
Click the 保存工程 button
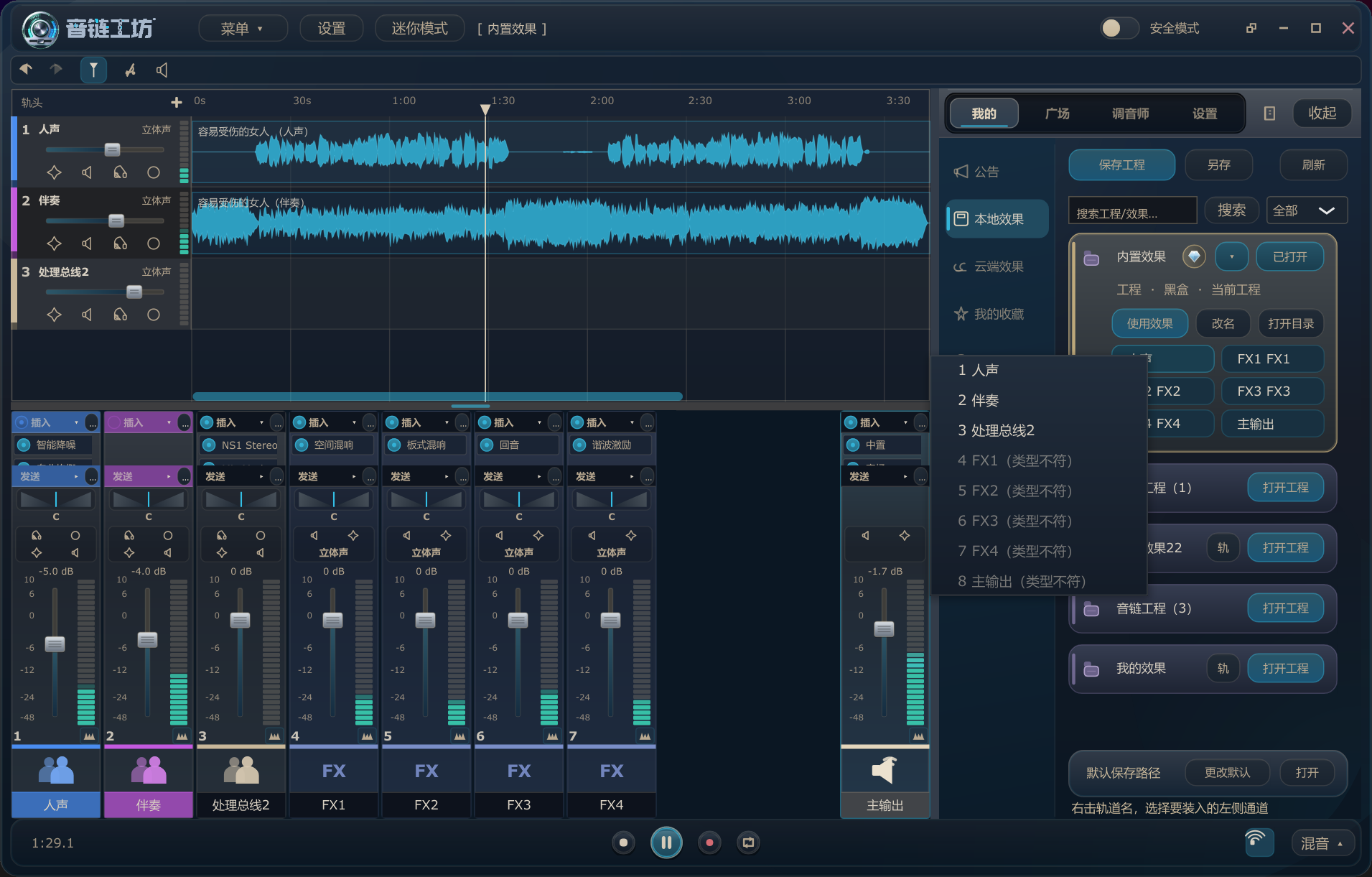pos(1121,165)
